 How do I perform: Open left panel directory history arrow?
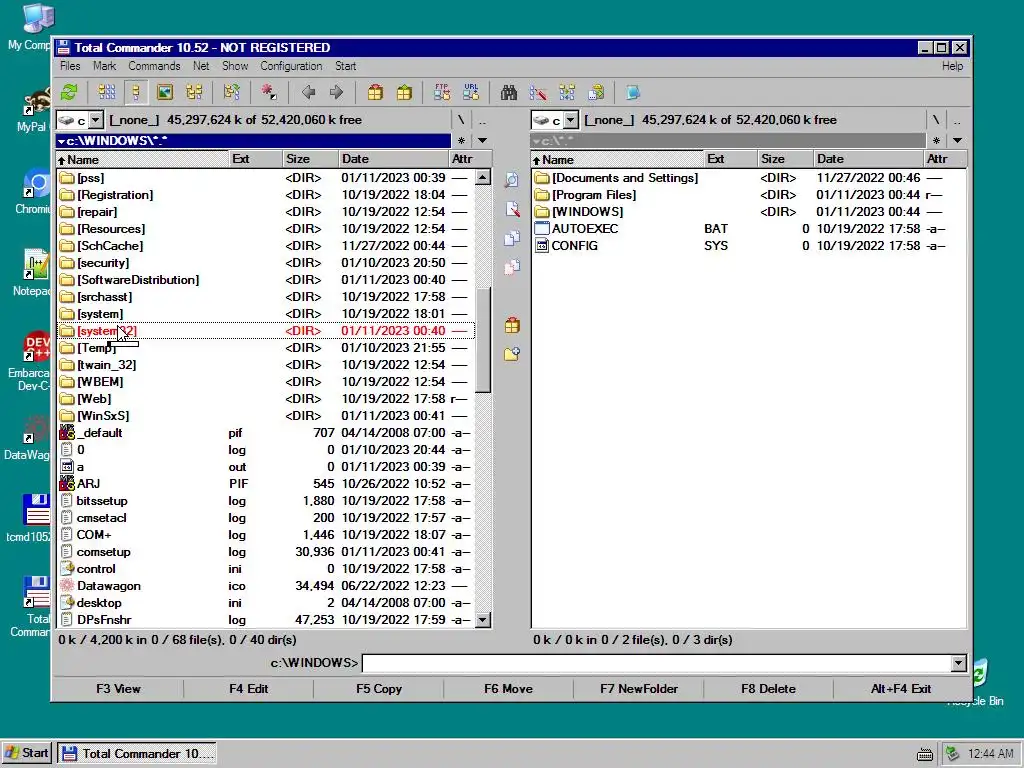[x=483, y=140]
